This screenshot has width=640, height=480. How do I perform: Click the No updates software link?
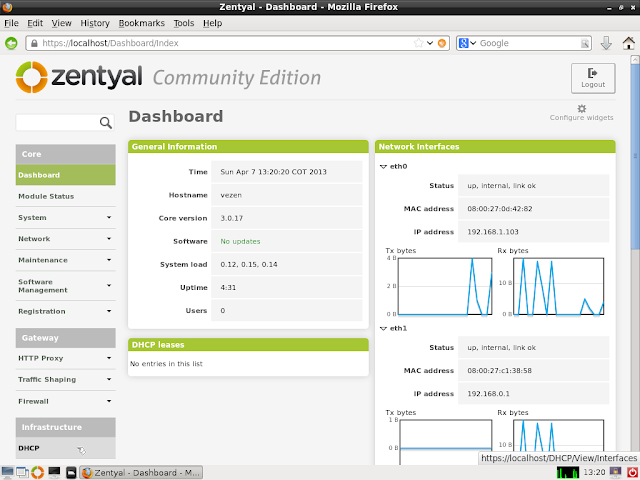pyautogui.click(x=240, y=242)
